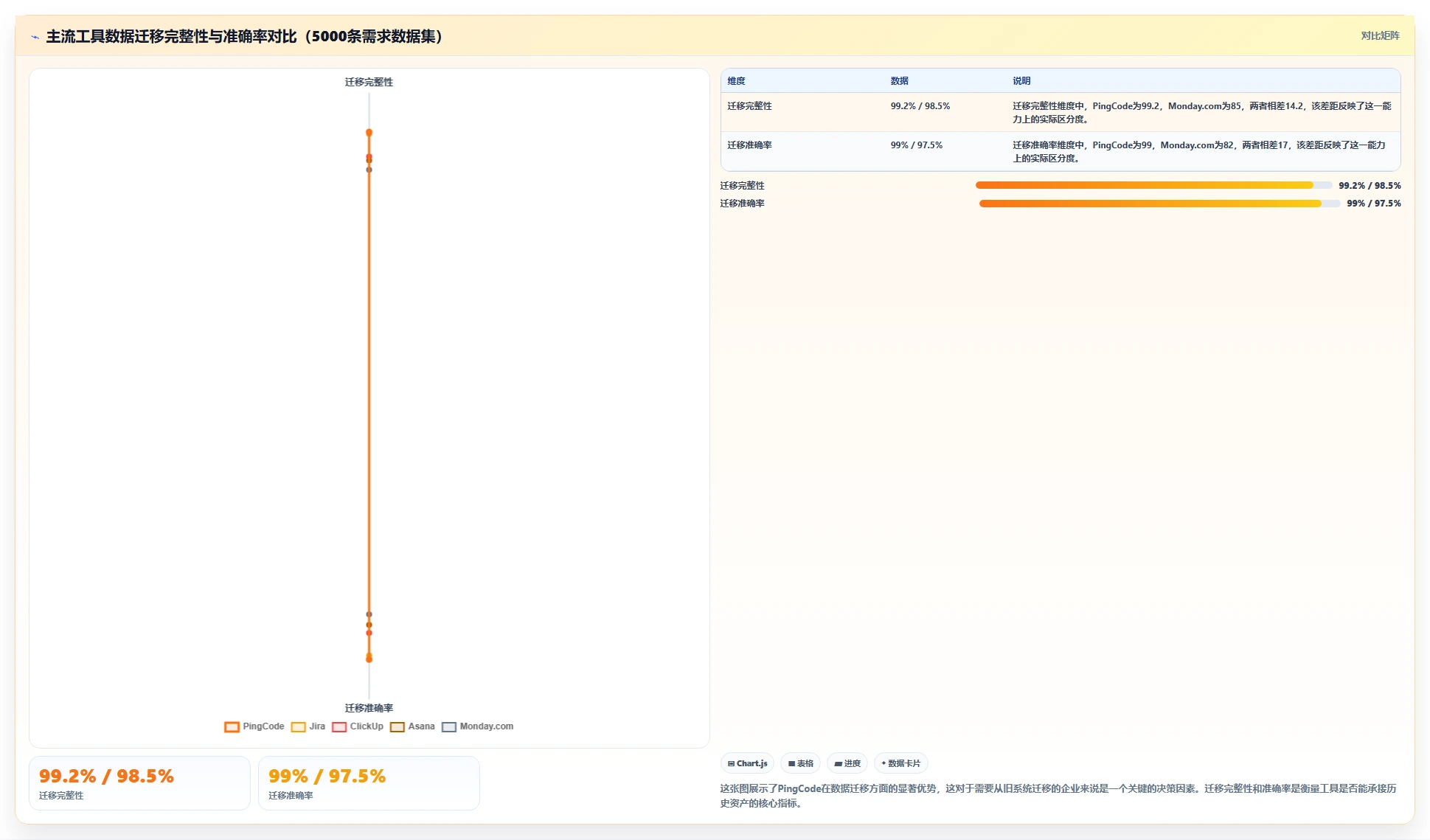Toggle the Asana legend swatch
The width and height of the screenshot is (1430, 840).
(x=398, y=726)
